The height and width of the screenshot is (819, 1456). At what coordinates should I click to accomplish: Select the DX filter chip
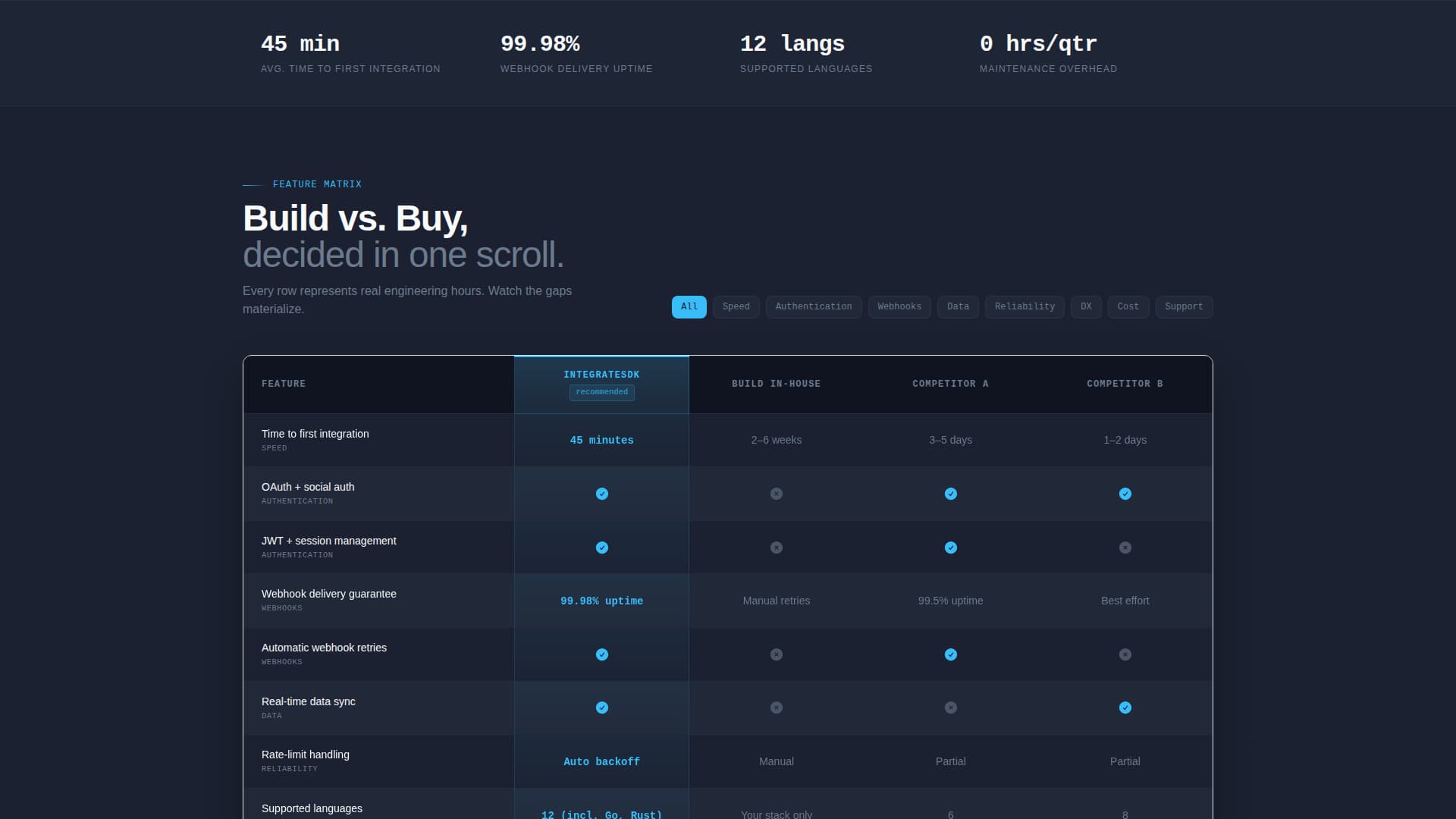(1086, 306)
